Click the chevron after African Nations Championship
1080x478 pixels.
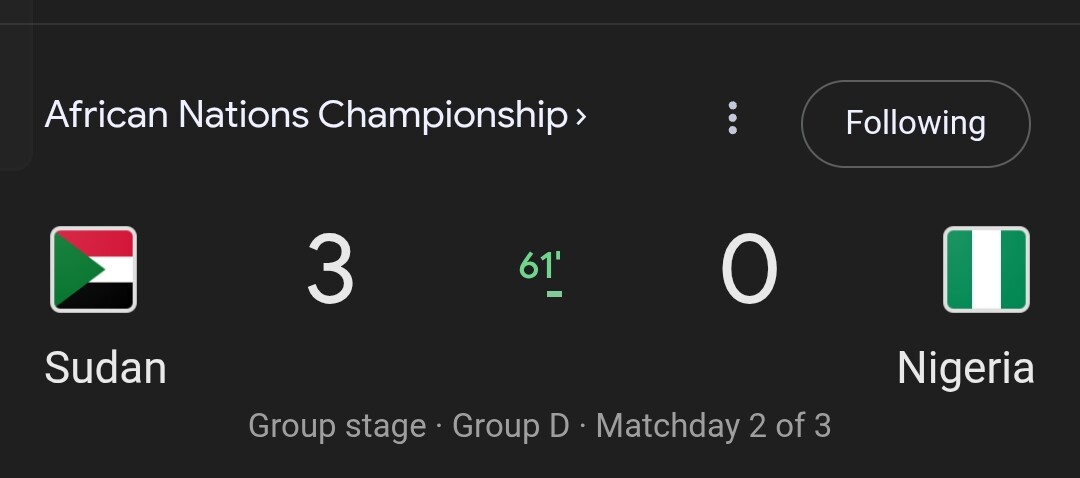581,117
